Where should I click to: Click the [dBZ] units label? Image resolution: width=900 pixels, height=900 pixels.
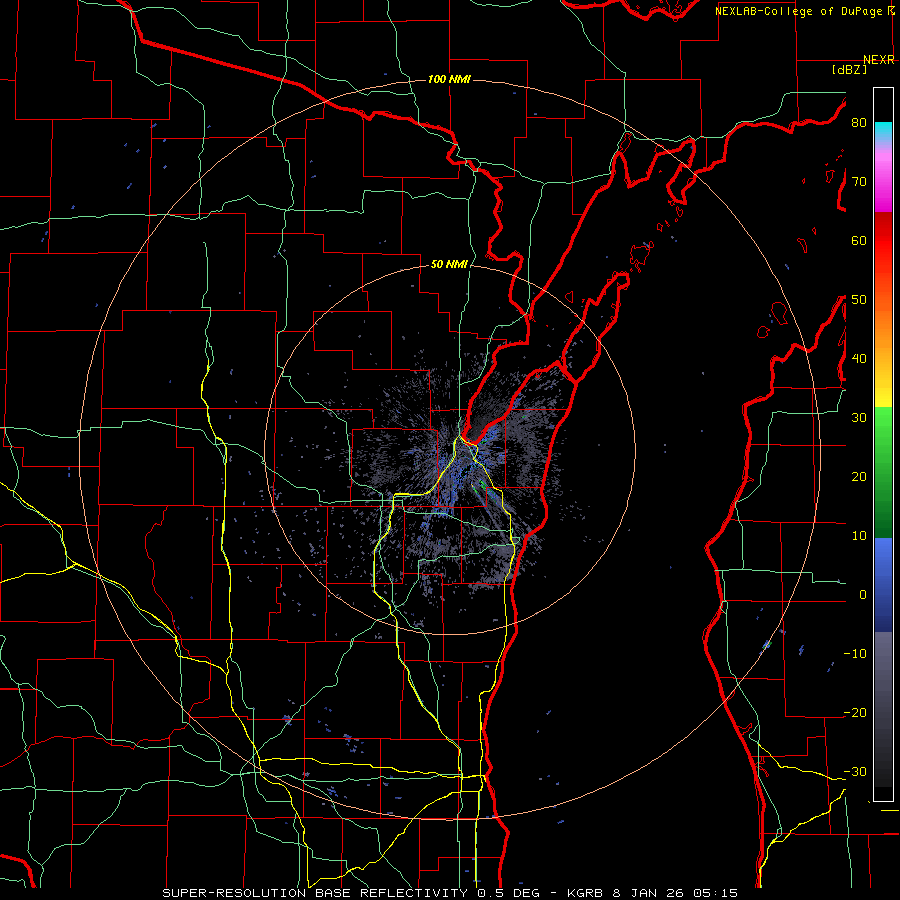(x=849, y=70)
